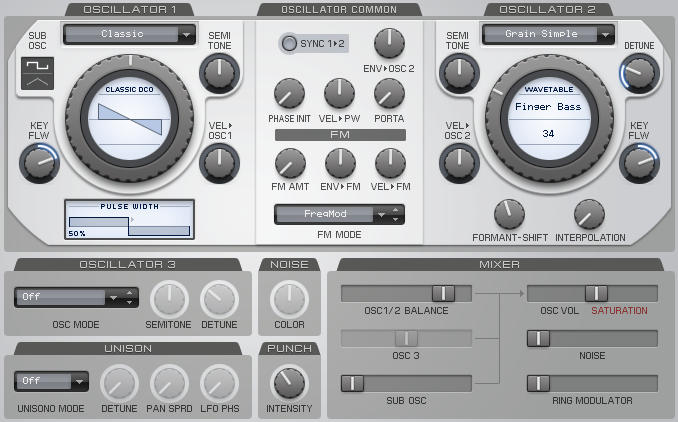Click the Ring Modulator slider handle

(x=539, y=384)
